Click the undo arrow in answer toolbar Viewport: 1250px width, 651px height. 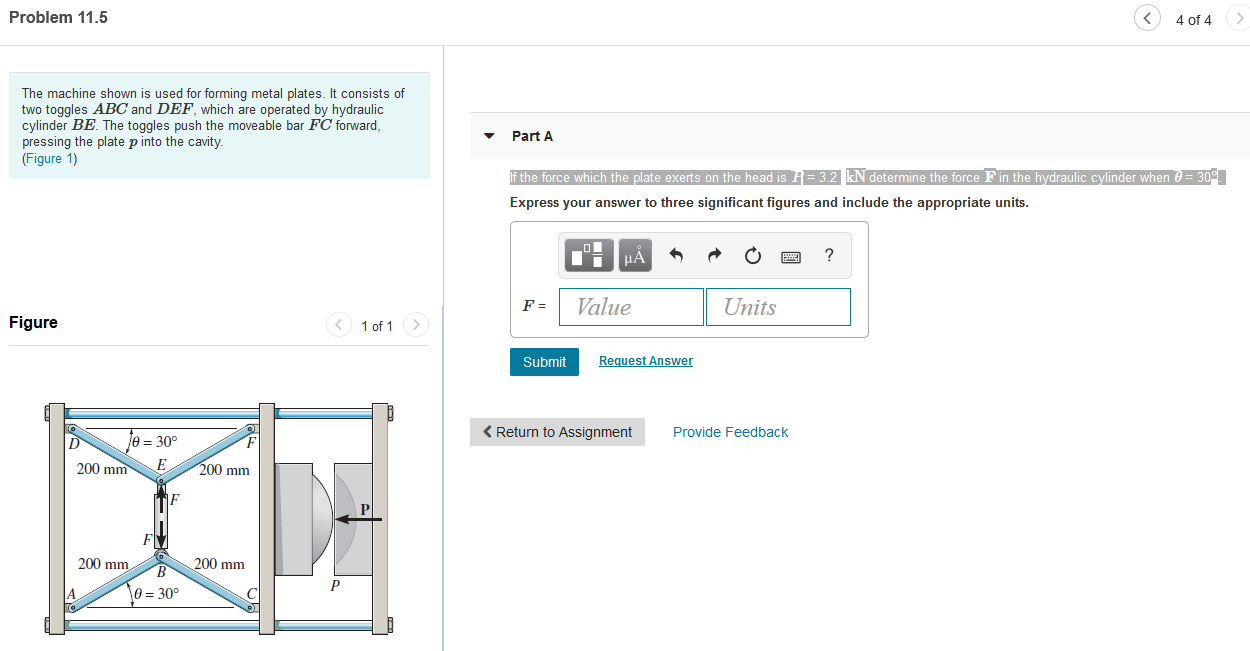(x=677, y=255)
